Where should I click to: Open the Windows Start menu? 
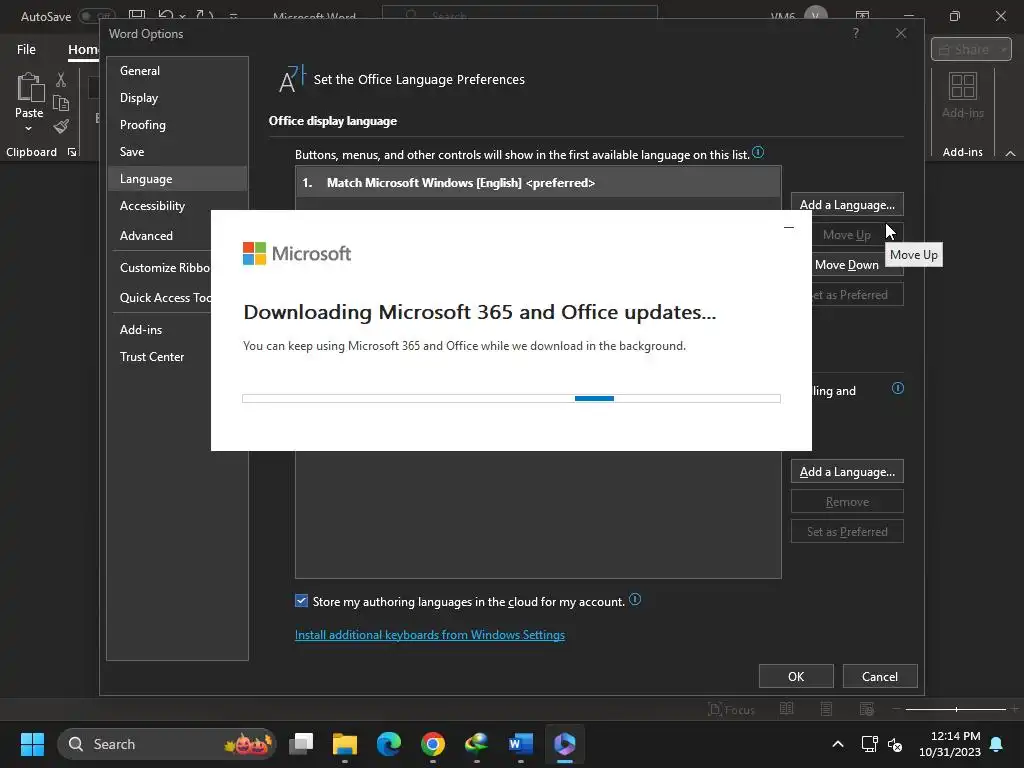click(32, 744)
